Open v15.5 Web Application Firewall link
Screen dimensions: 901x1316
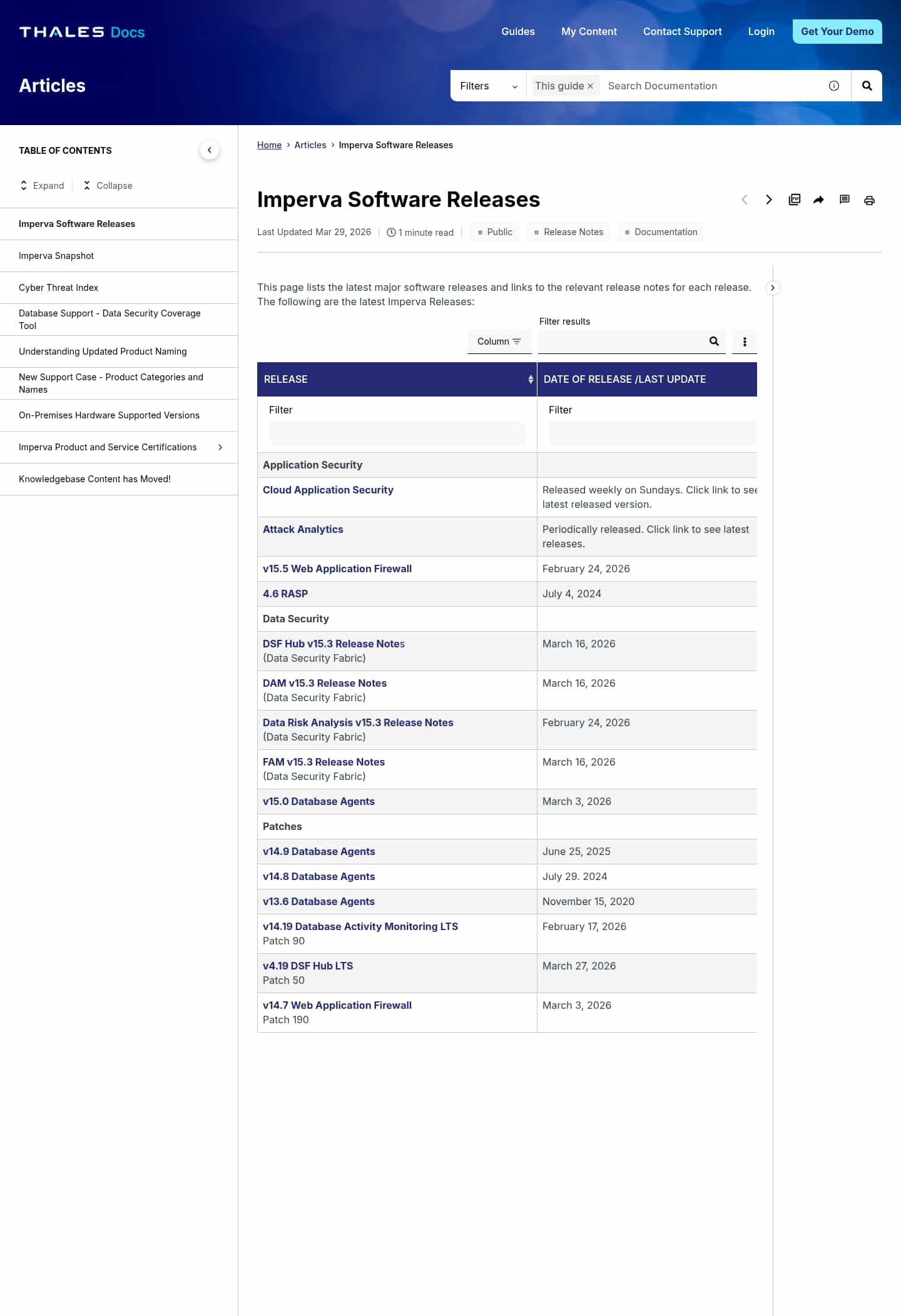tap(337, 569)
